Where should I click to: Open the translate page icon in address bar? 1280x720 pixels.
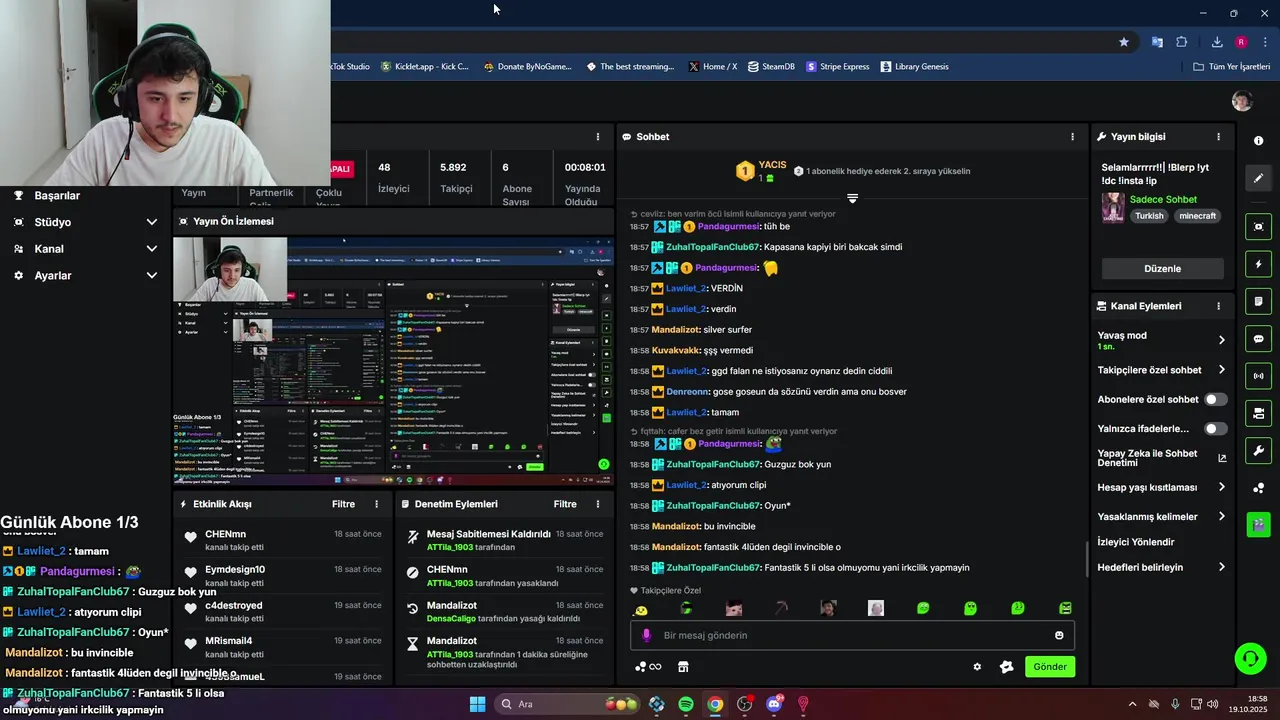1157,42
